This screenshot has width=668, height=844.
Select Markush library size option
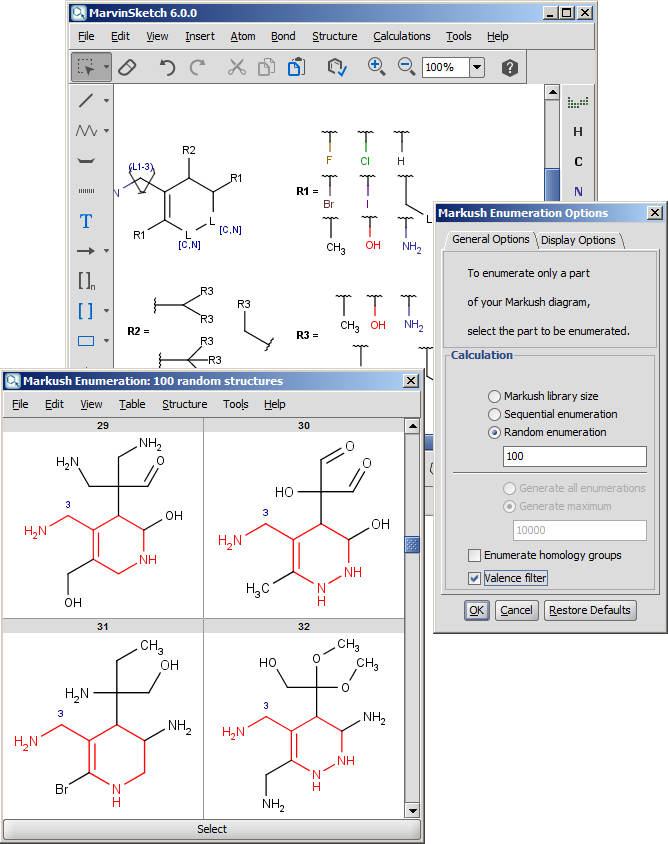tap(495, 396)
